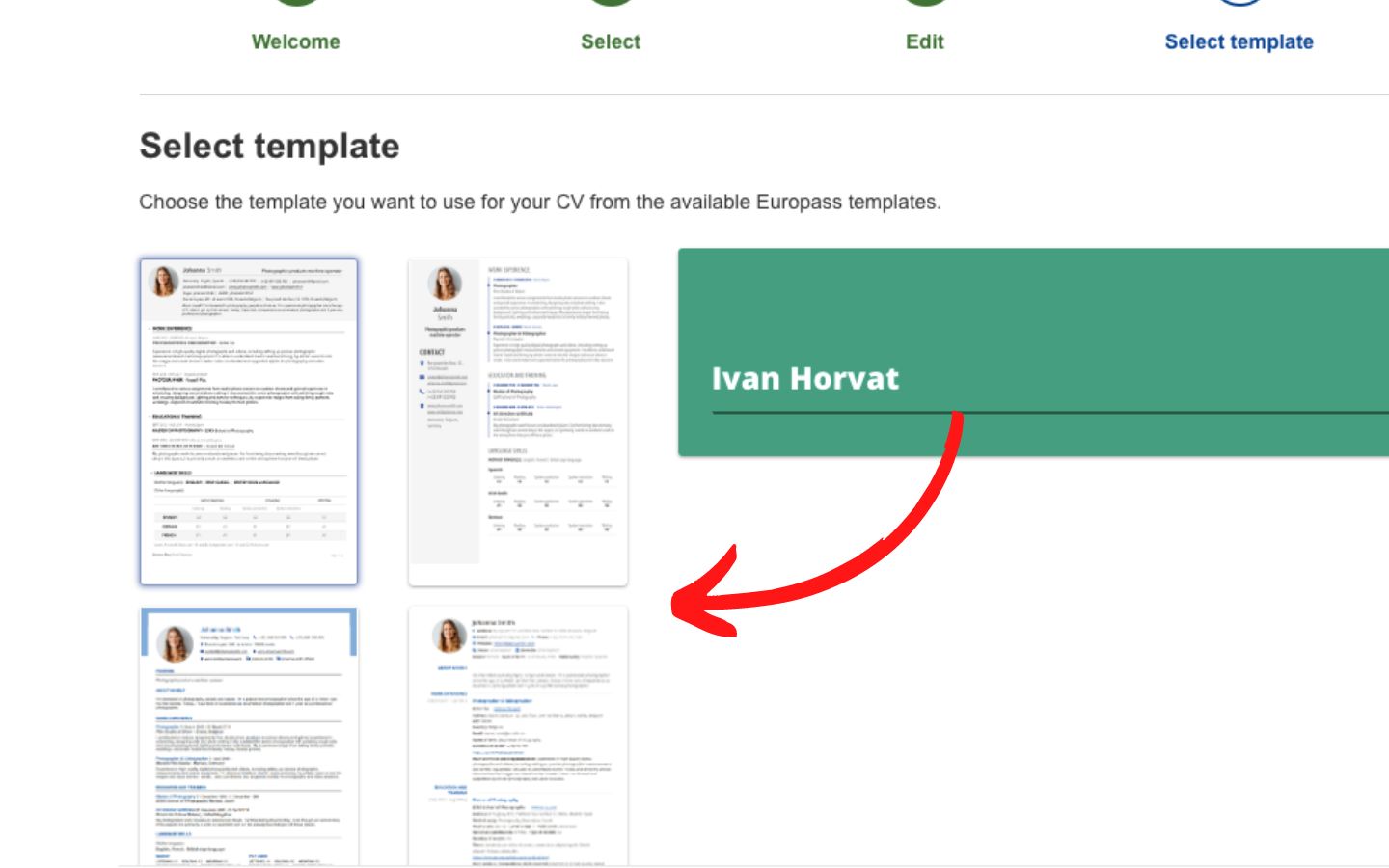Return to the Edit step
Viewport: 1389px width, 868px height.
click(924, 41)
